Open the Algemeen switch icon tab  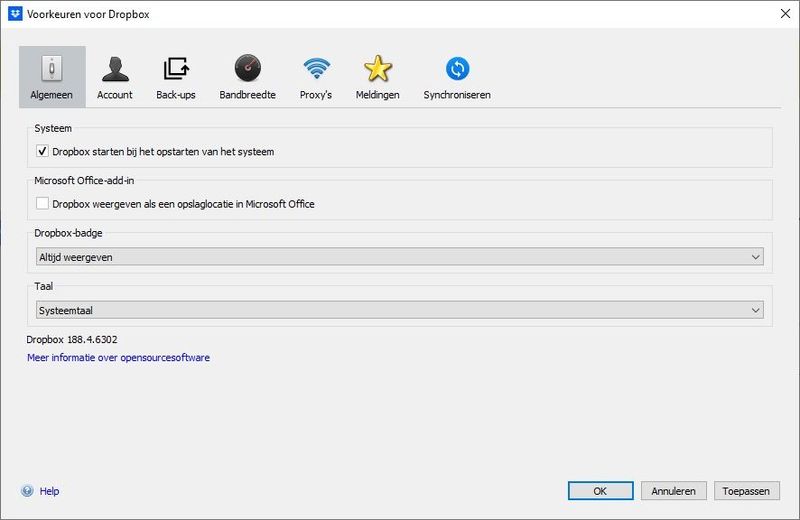pyautogui.click(x=52, y=77)
